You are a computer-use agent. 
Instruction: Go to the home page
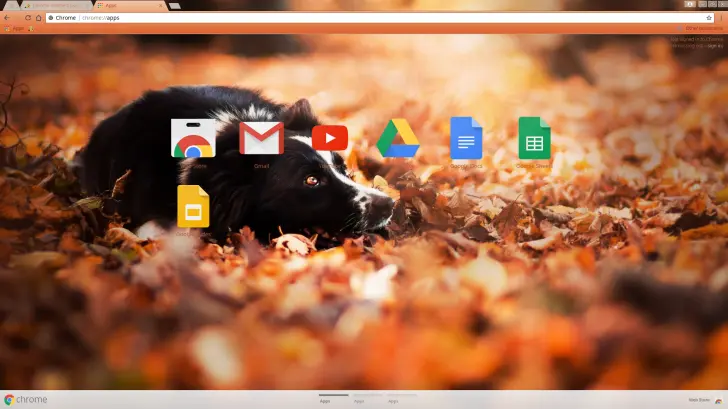point(39,18)
